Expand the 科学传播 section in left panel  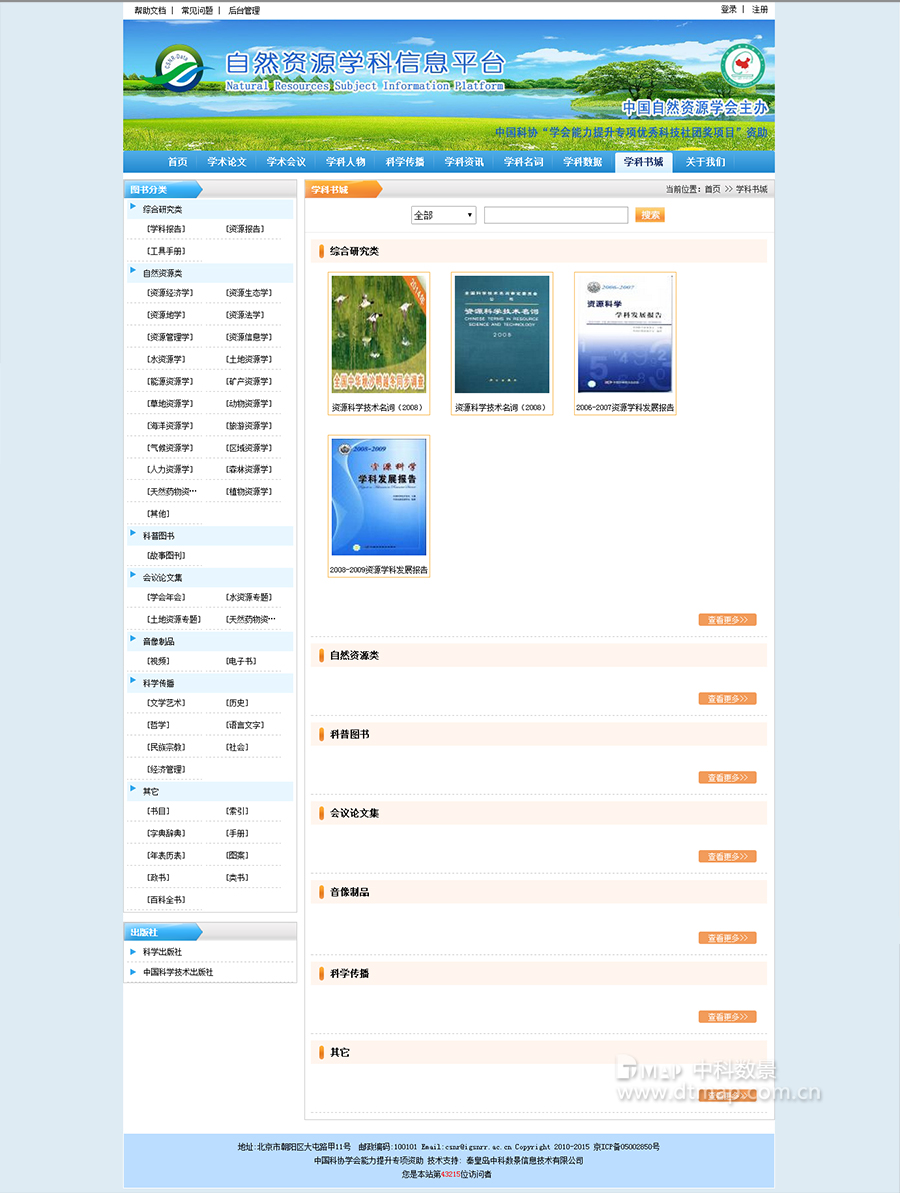tap(160, 683)
